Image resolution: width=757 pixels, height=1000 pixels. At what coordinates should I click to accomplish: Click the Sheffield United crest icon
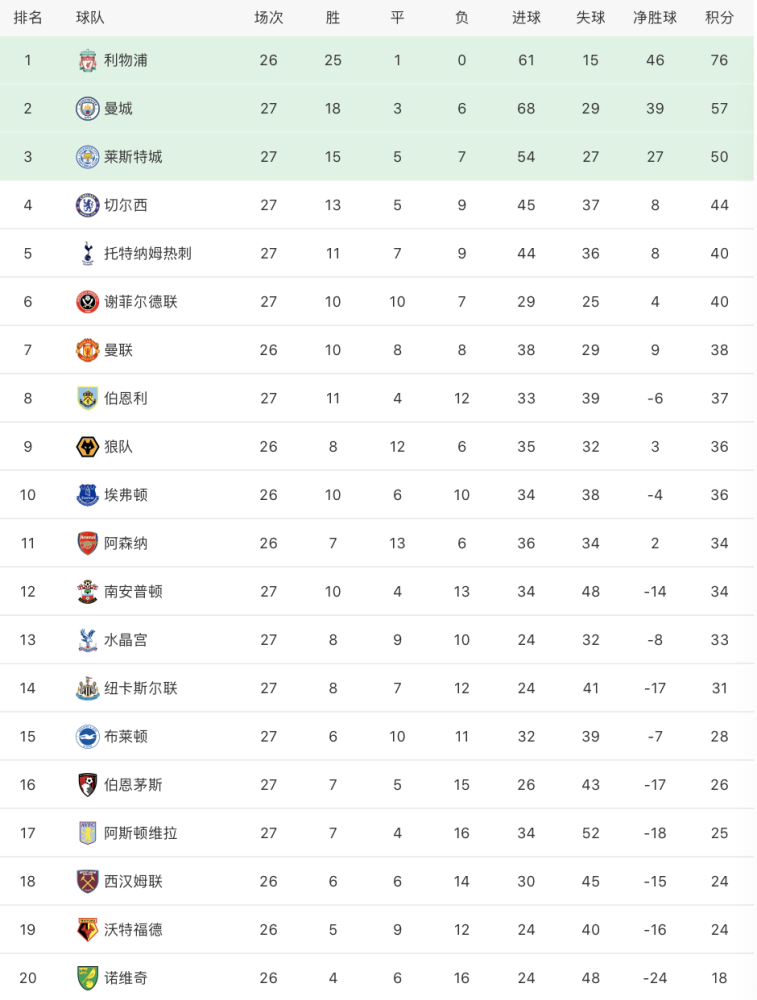[x=87, y=302]
